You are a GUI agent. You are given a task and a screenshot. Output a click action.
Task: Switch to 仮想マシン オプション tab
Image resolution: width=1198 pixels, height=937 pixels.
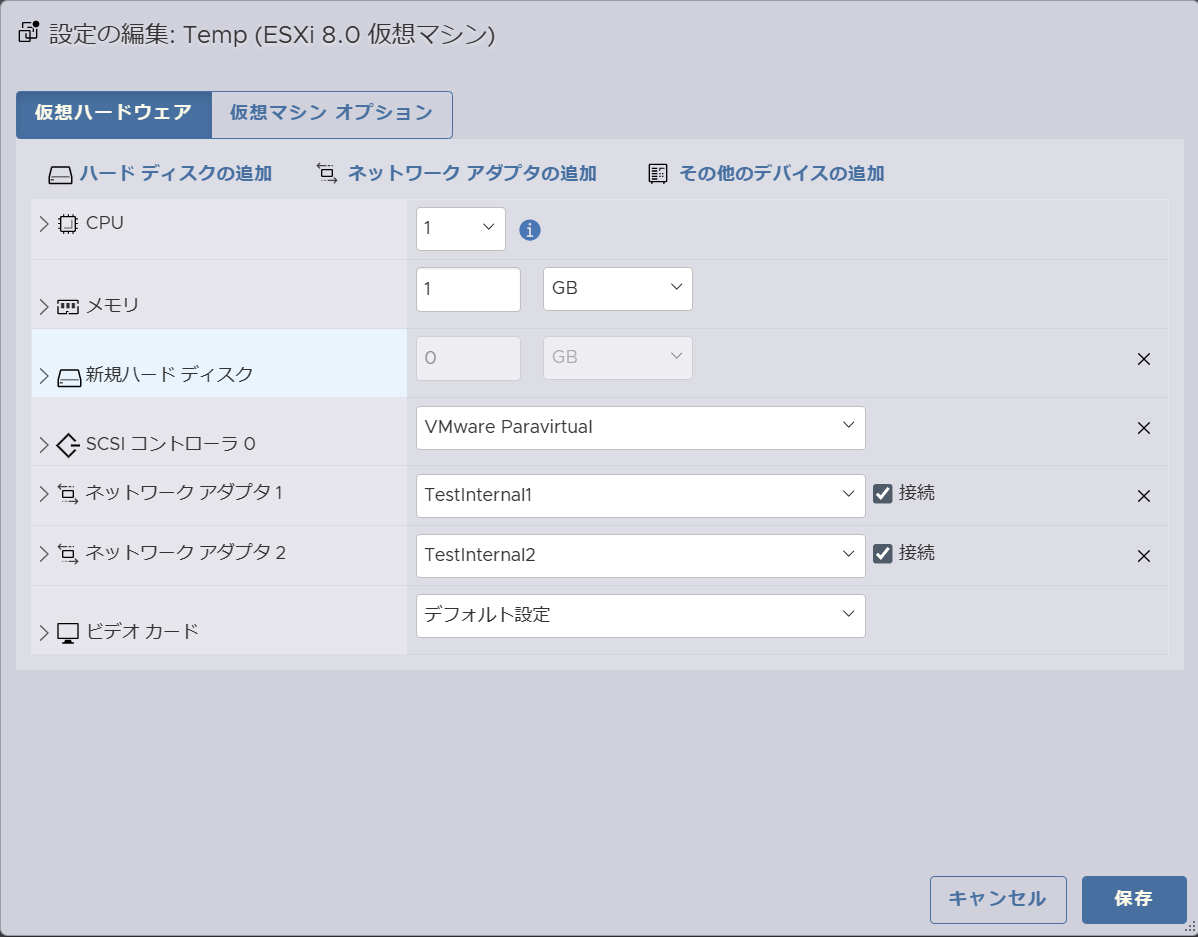tap(332, 115)
